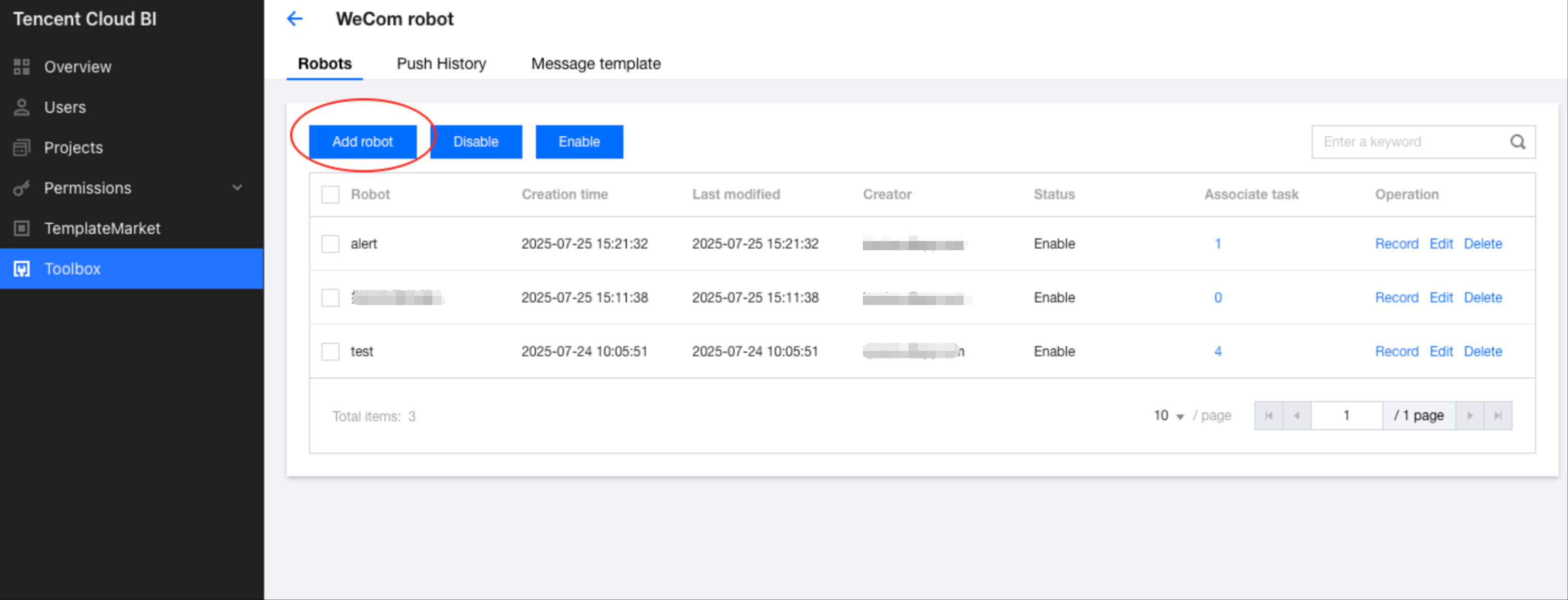Click the search magnifier icon
1568x600 pixels.
click(x=1518, y=142)
